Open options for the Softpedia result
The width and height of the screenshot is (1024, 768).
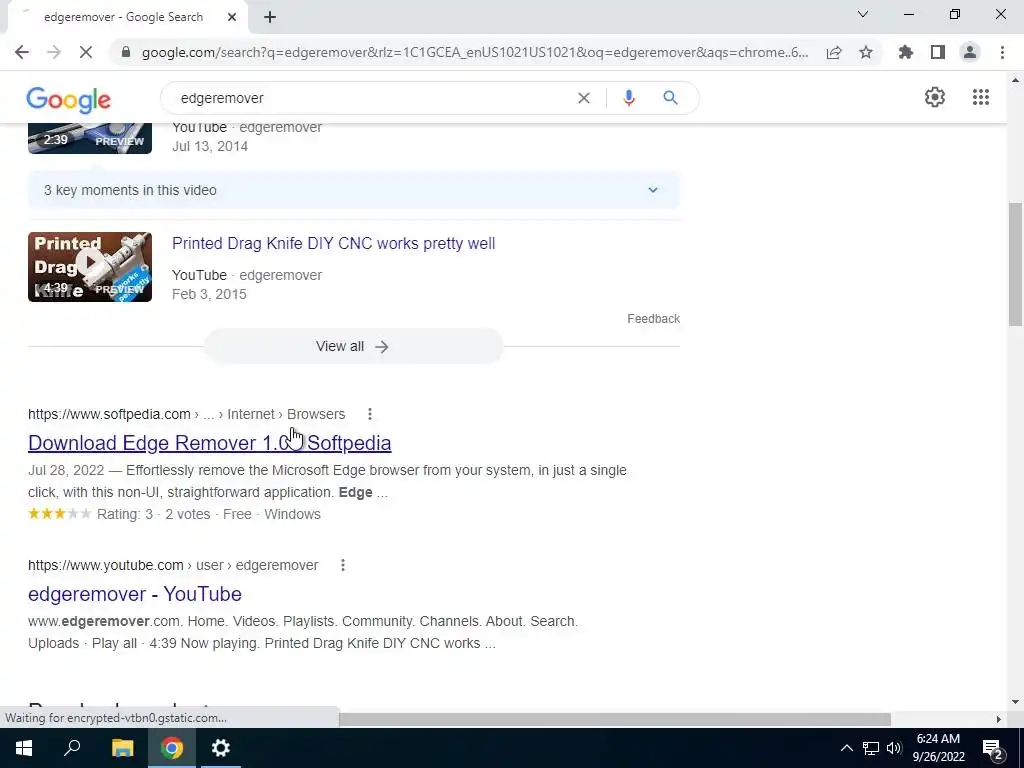[370, 414]
